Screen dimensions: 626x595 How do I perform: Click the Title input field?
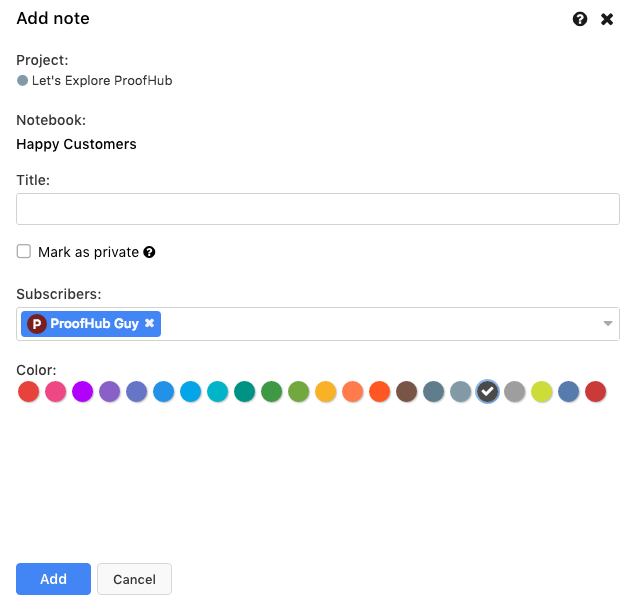[x=318, y=209]
